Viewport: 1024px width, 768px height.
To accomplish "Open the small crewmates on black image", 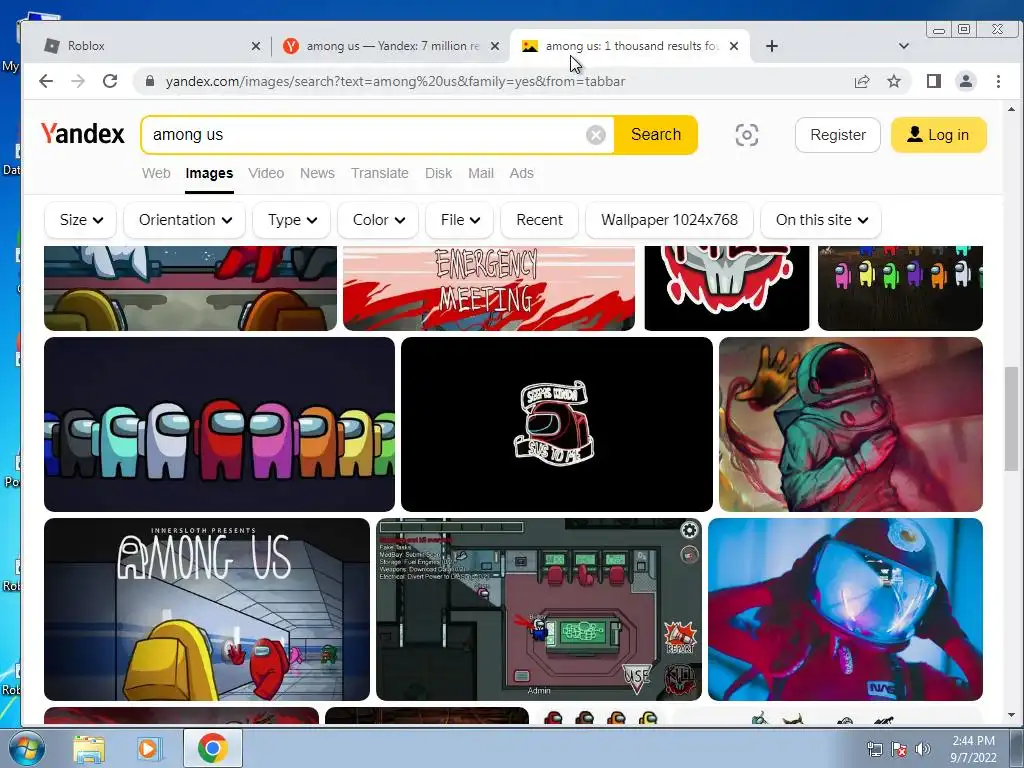I will [900, 288].
